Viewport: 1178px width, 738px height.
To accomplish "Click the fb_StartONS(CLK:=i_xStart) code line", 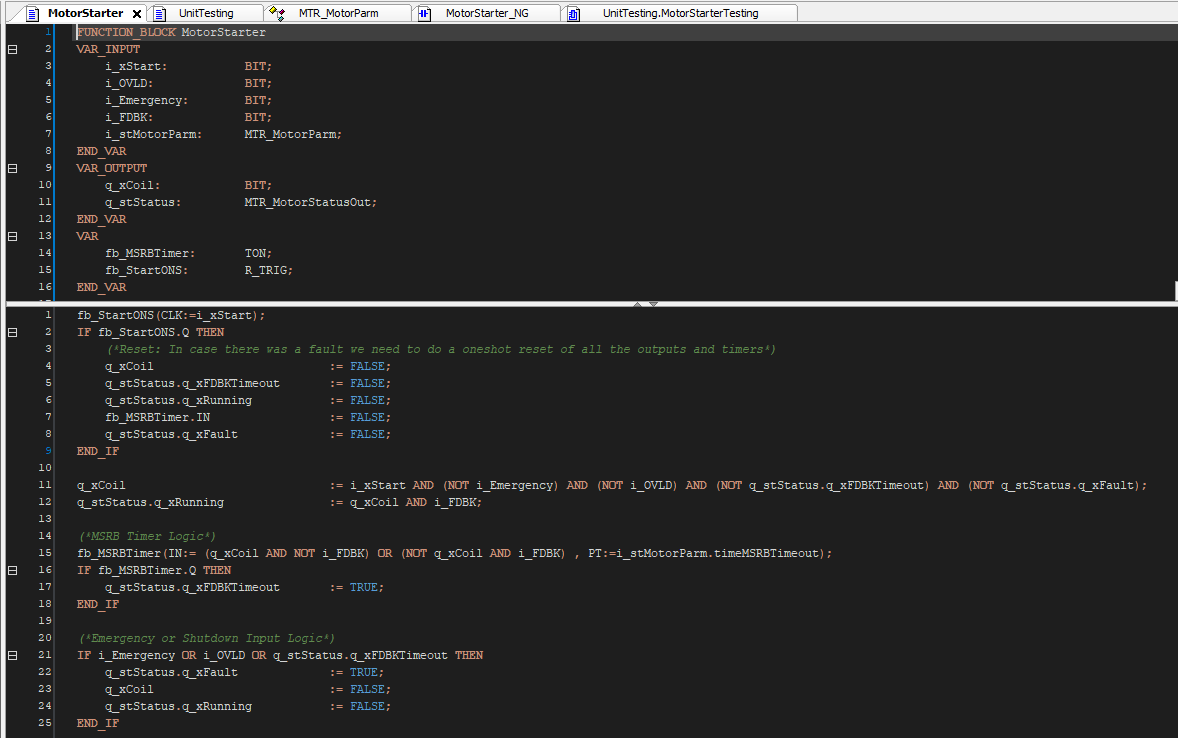I will coord(171,316).
